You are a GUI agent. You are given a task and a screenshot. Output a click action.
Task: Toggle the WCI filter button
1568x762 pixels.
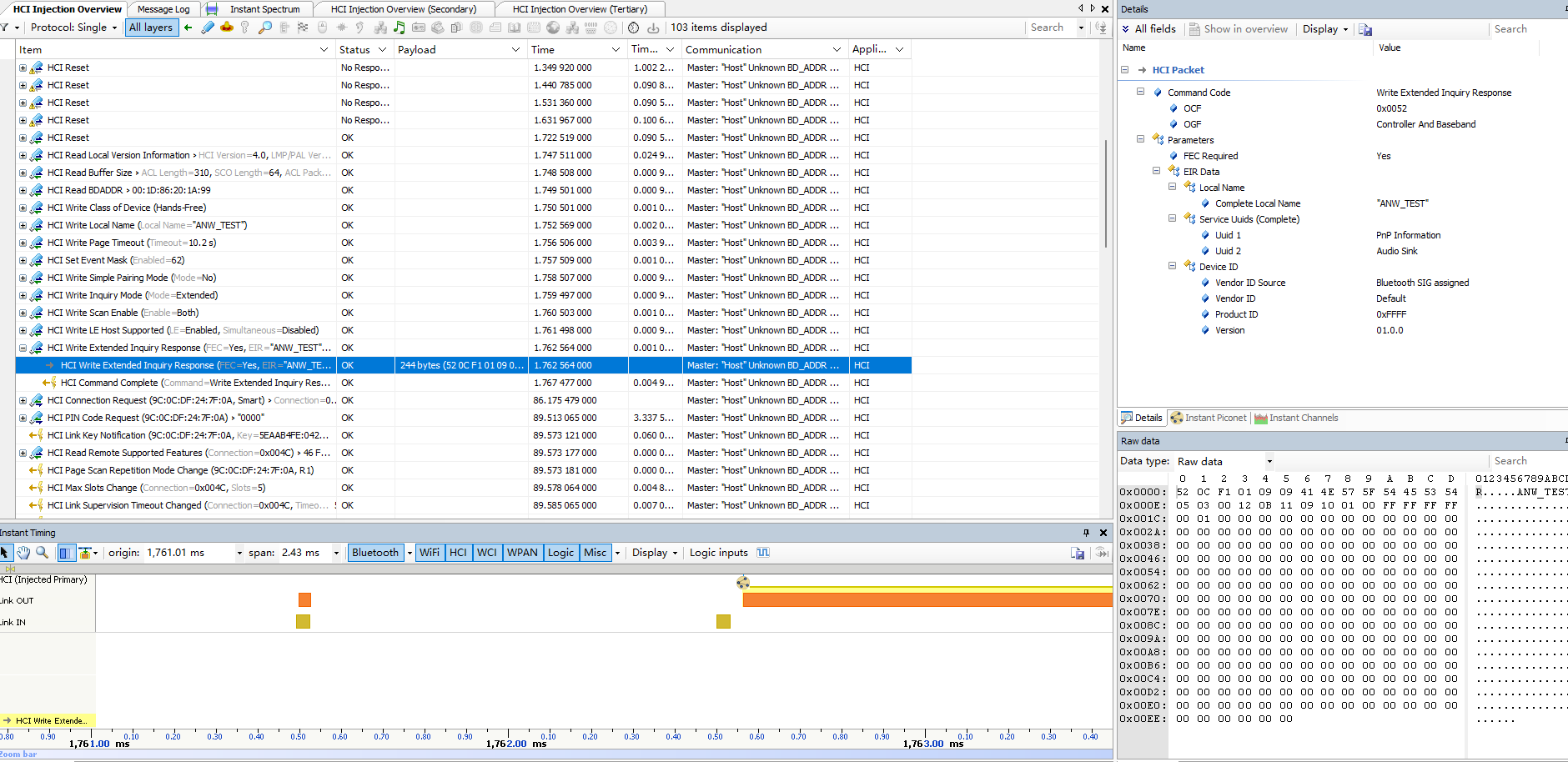click(487, 553)
